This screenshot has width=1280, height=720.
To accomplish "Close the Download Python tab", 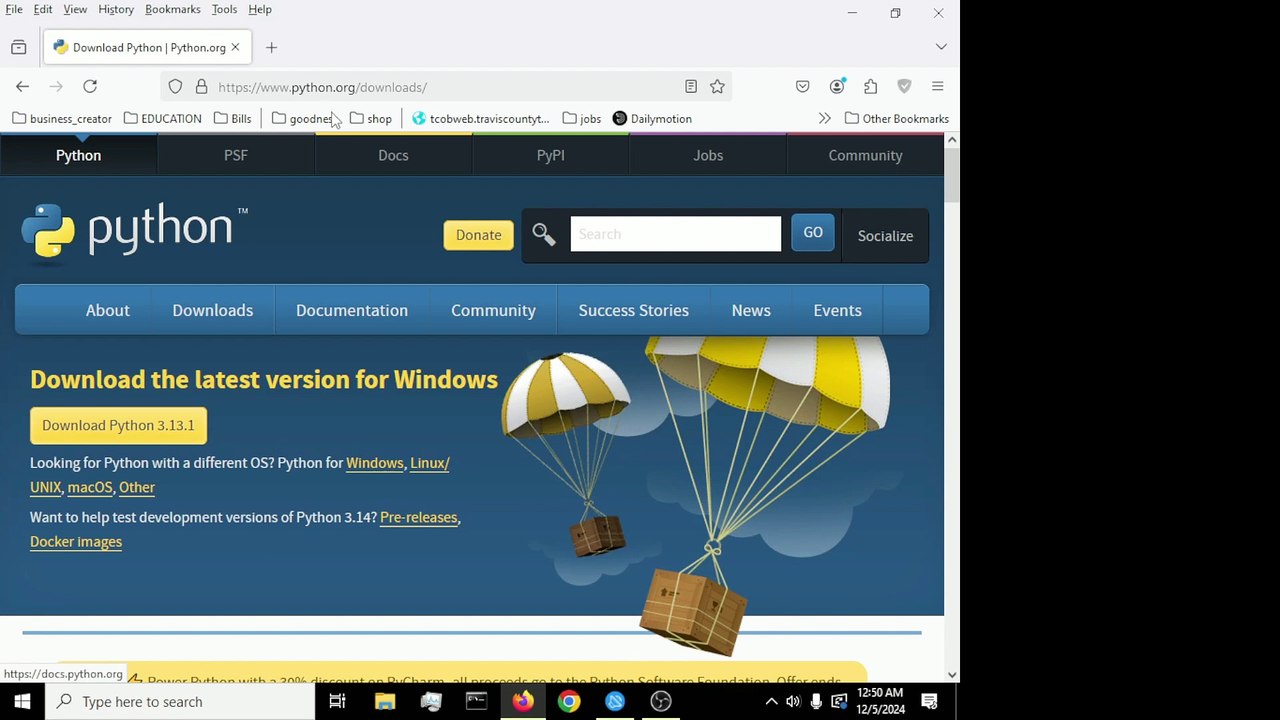I will pyautogui.click(x=235, y=47).
